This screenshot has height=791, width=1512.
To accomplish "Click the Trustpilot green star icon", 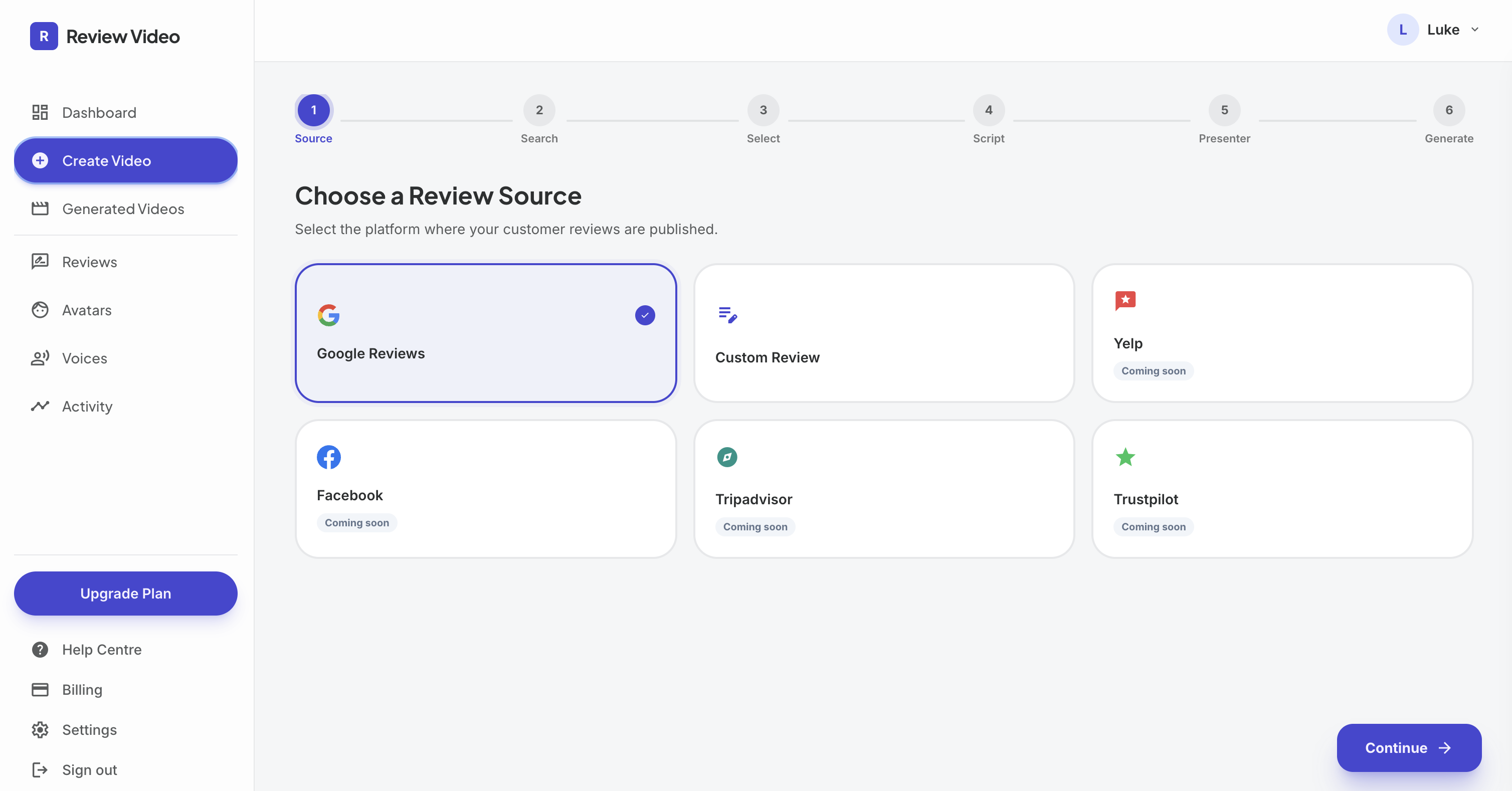I will tap(1125, 457).
